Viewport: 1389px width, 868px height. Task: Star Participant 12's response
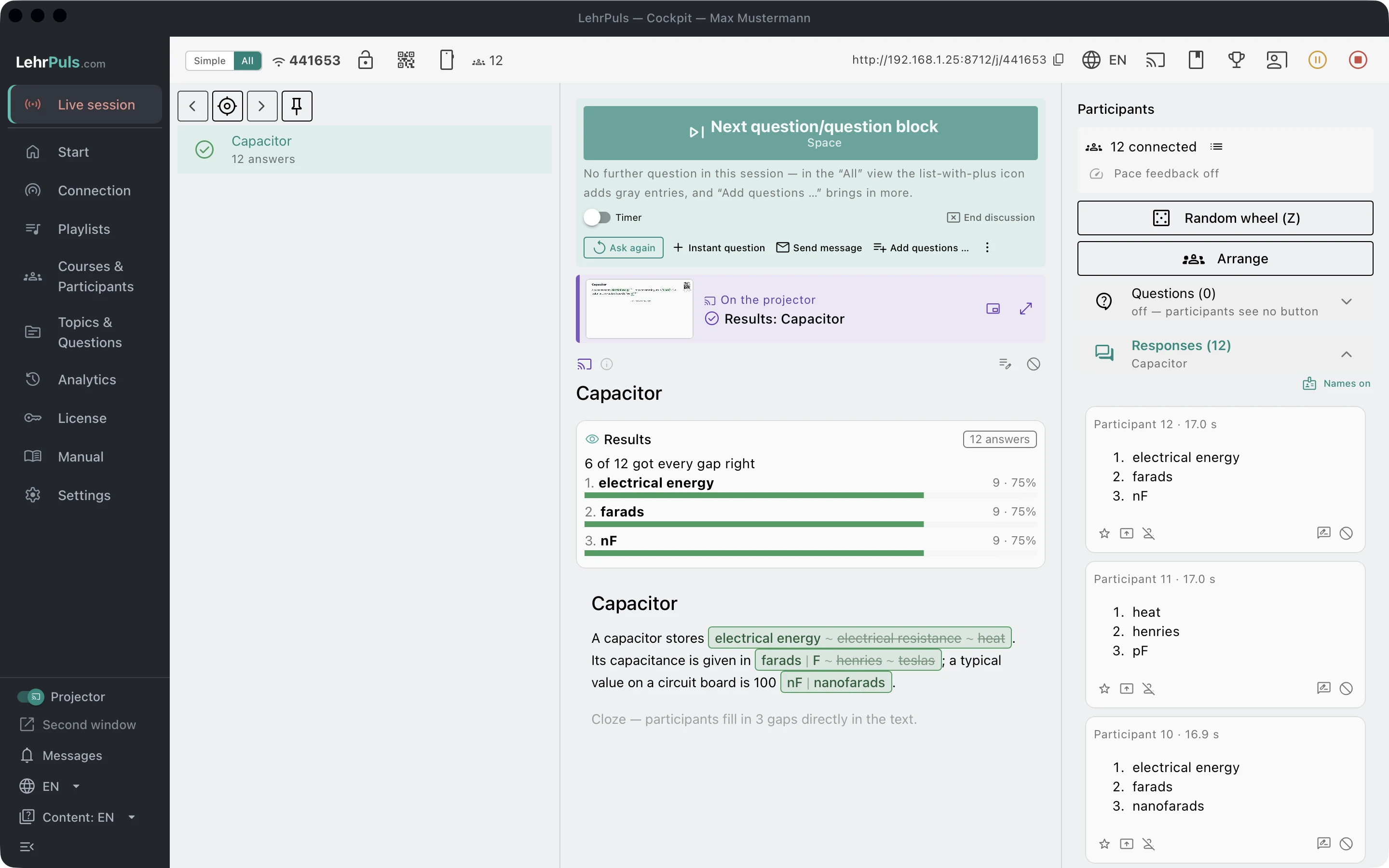coord(1104,533)
